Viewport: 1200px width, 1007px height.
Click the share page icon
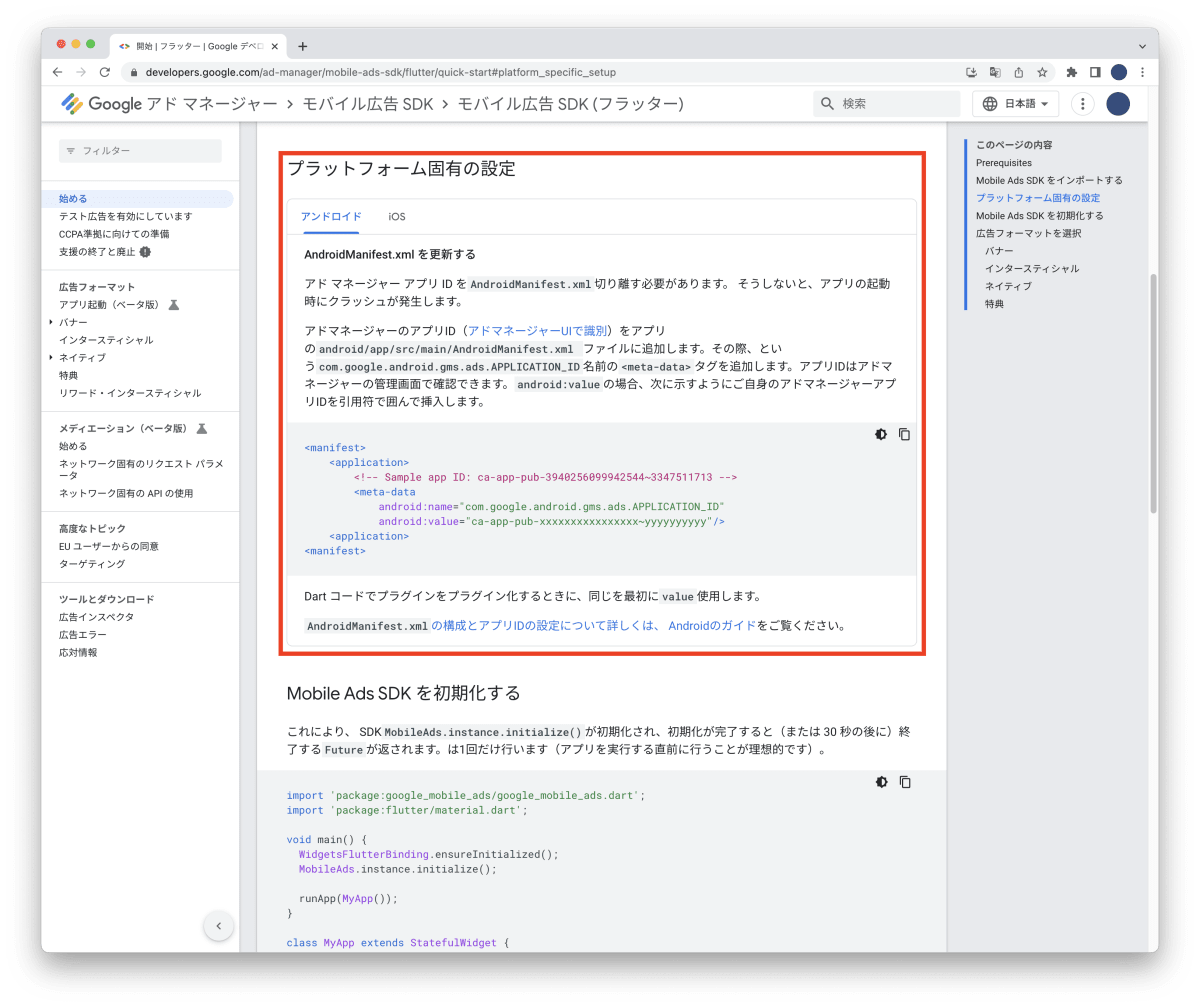1019,72
